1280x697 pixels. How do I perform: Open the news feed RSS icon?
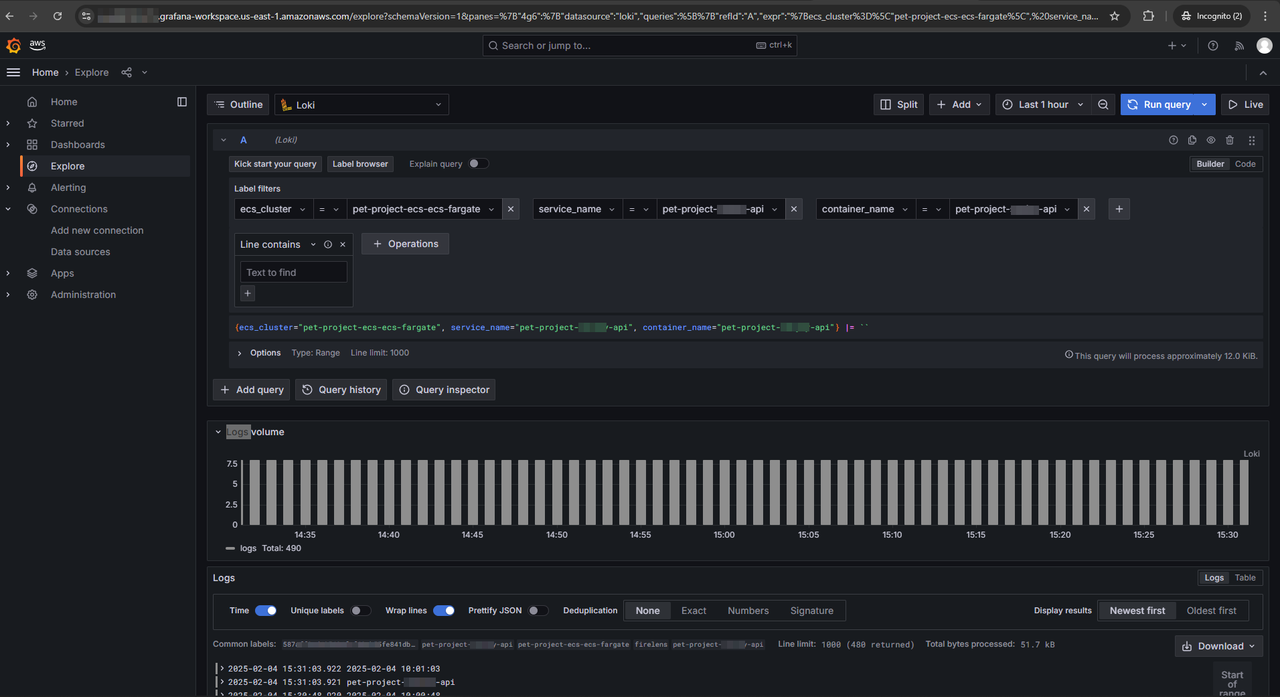[x=1239, y=46]
